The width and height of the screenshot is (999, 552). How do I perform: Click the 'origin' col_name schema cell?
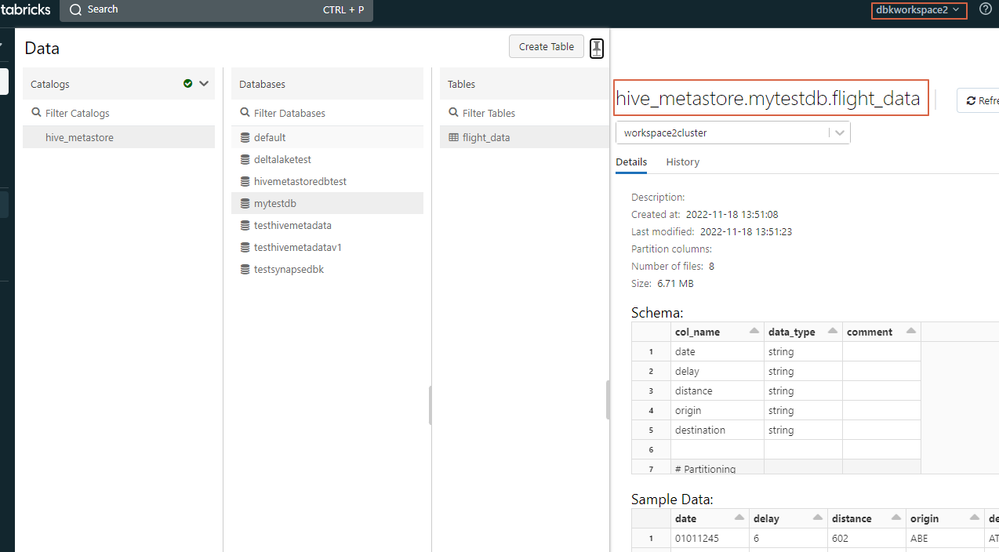[x=717, y=410]
